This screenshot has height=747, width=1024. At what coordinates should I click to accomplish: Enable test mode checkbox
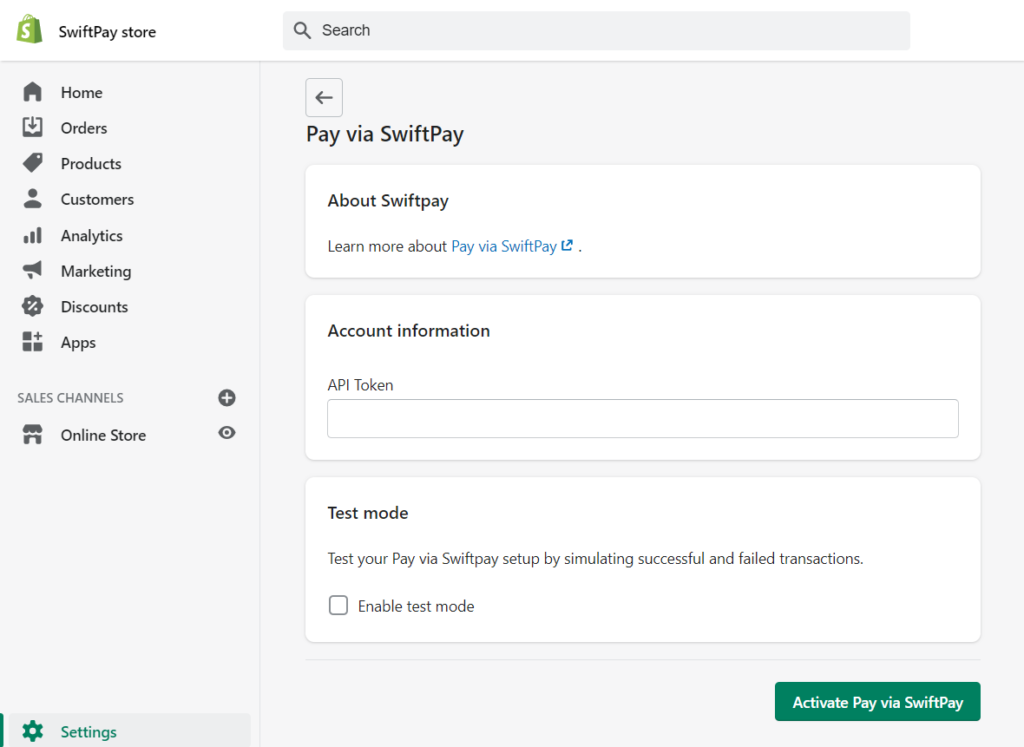(x=338, y=605)
